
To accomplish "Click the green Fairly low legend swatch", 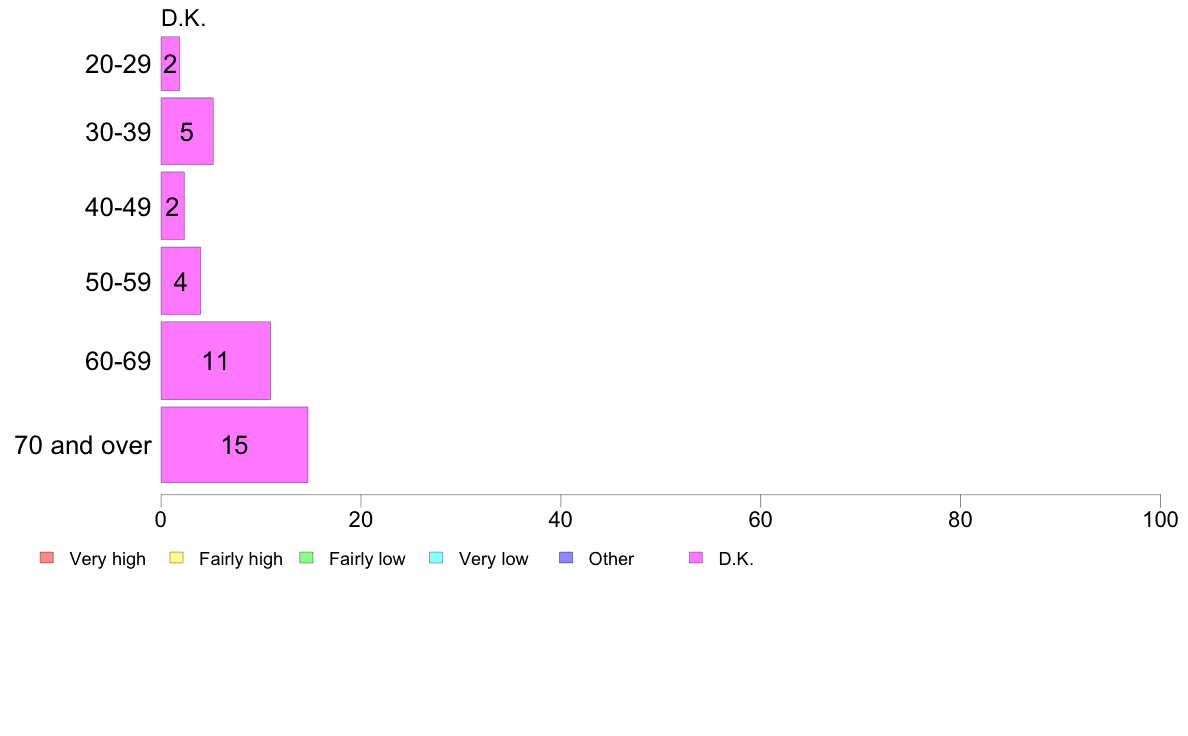I will click(307, 558).
